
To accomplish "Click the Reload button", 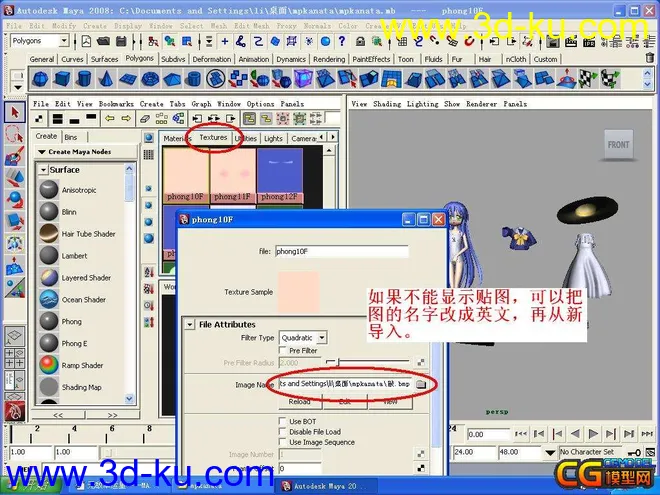I will click(300, 402).
